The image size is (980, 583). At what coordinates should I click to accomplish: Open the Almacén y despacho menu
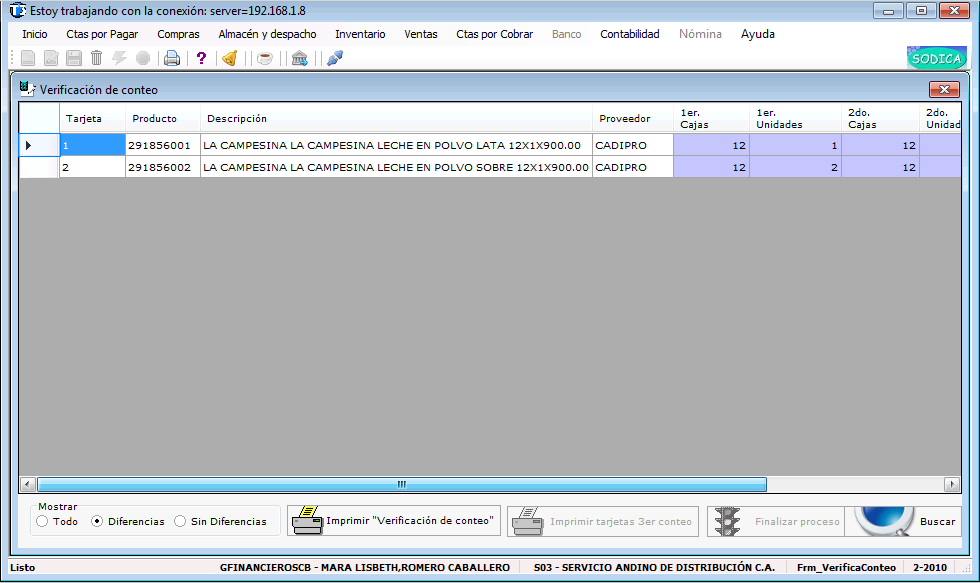pyautogui.click(x=267, y=34)
